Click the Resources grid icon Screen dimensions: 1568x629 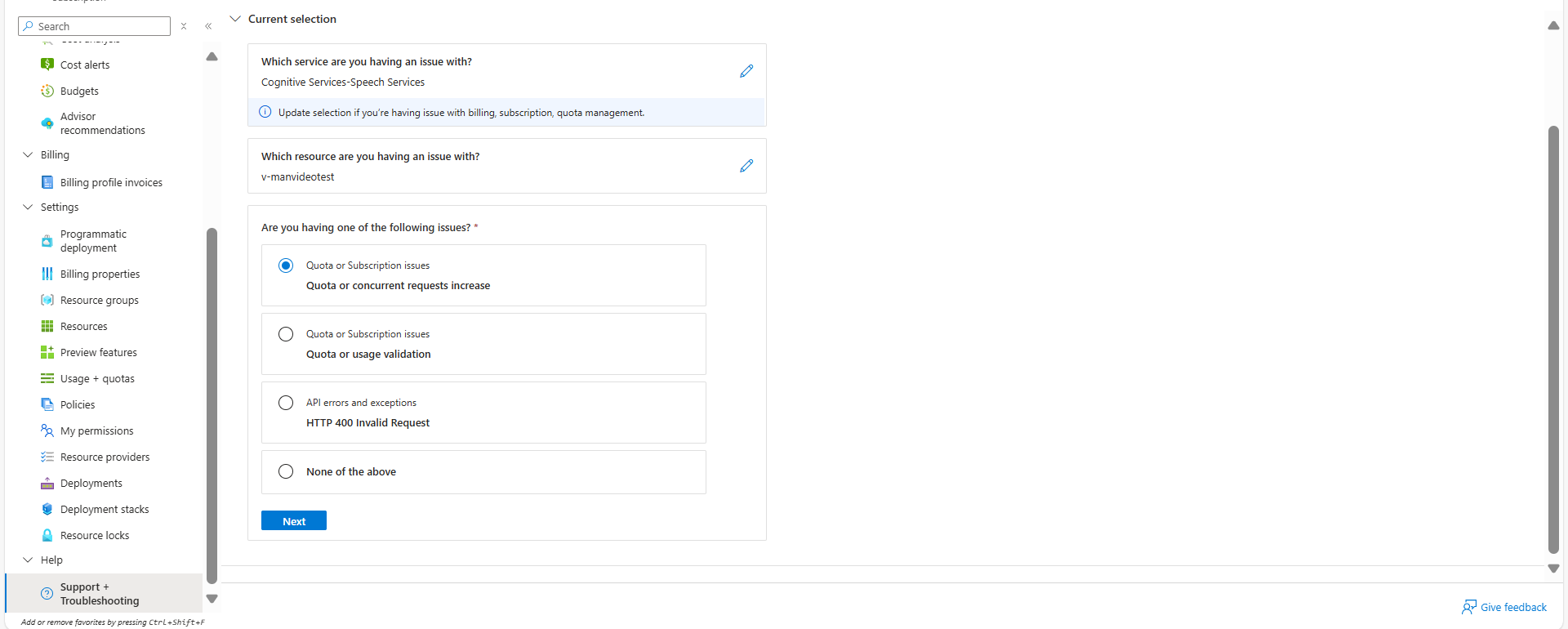click(x=47, y=326)
